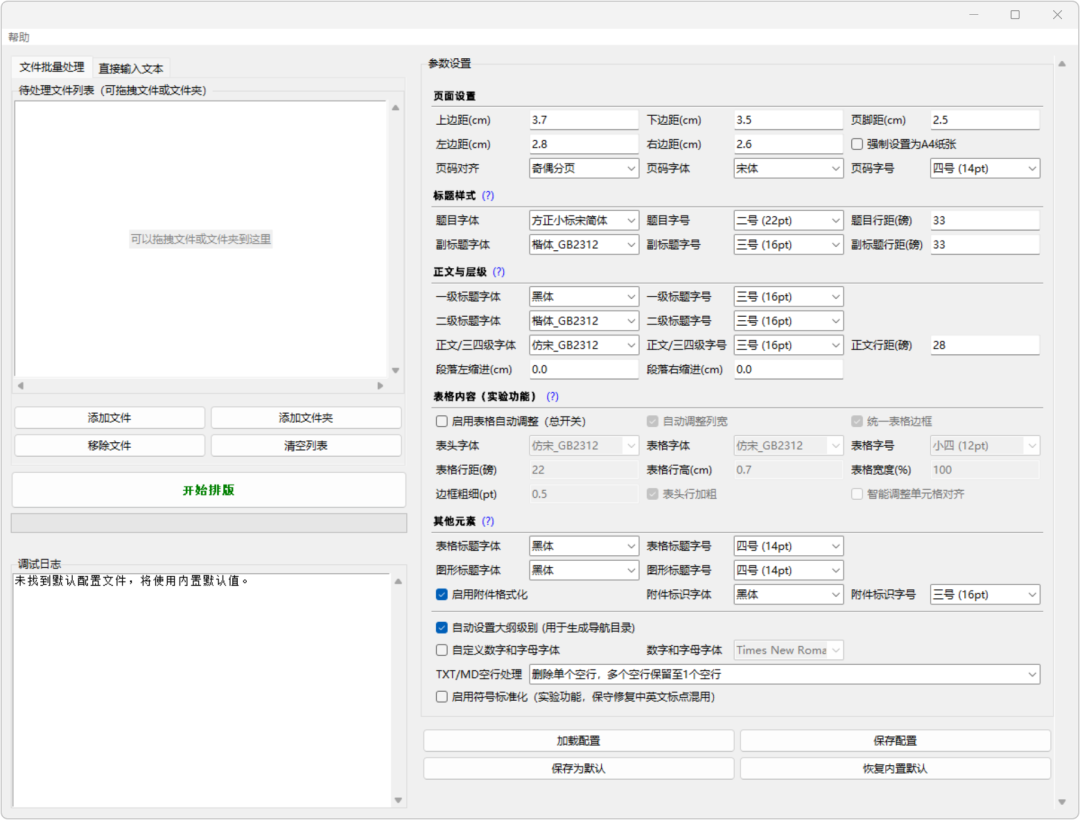The height and width of the screenshot is (820, 1080).
Task: Click 右边距(cm) input field
Action: click(x=788, y=144)
